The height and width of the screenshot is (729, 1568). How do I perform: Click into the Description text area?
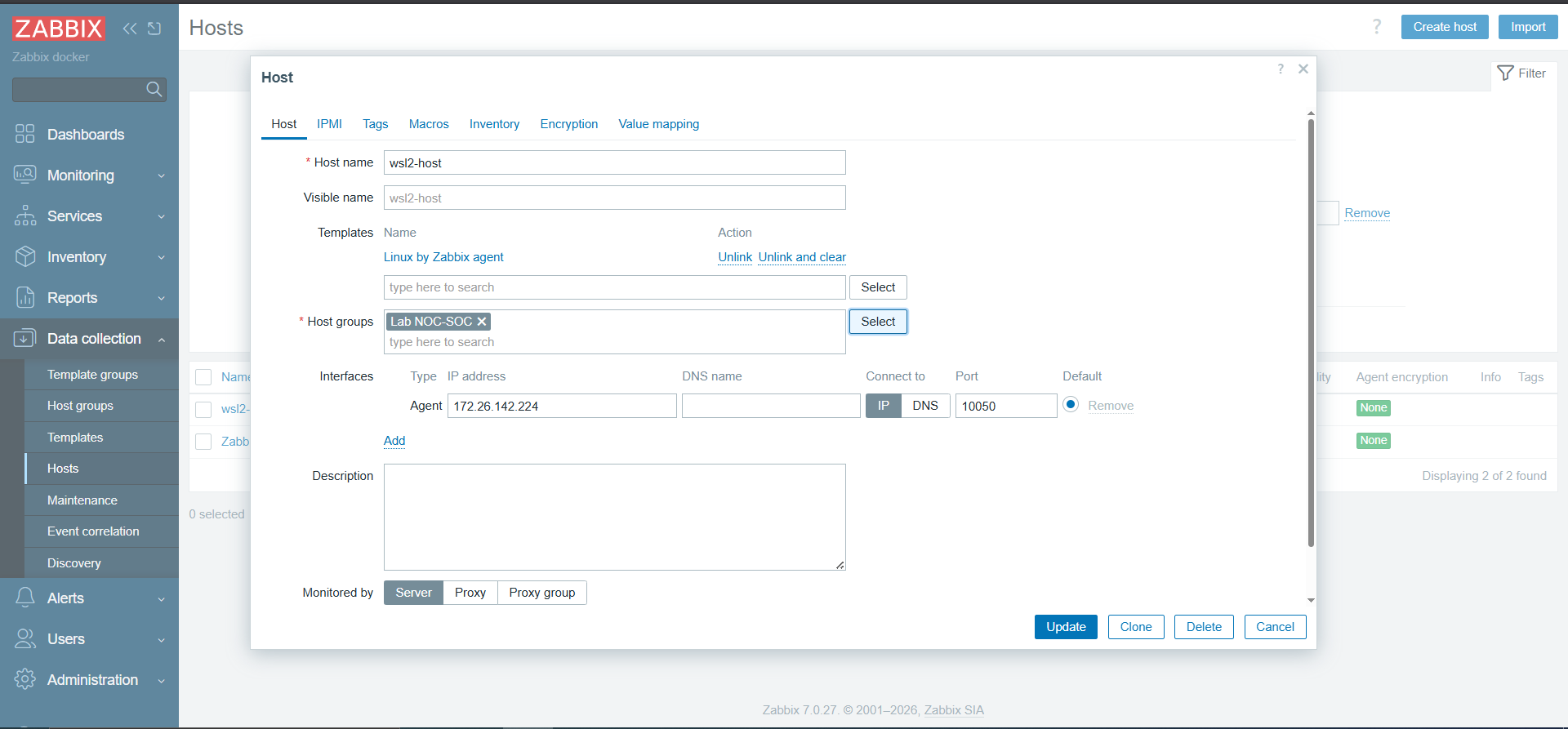[x=615, y=517]
